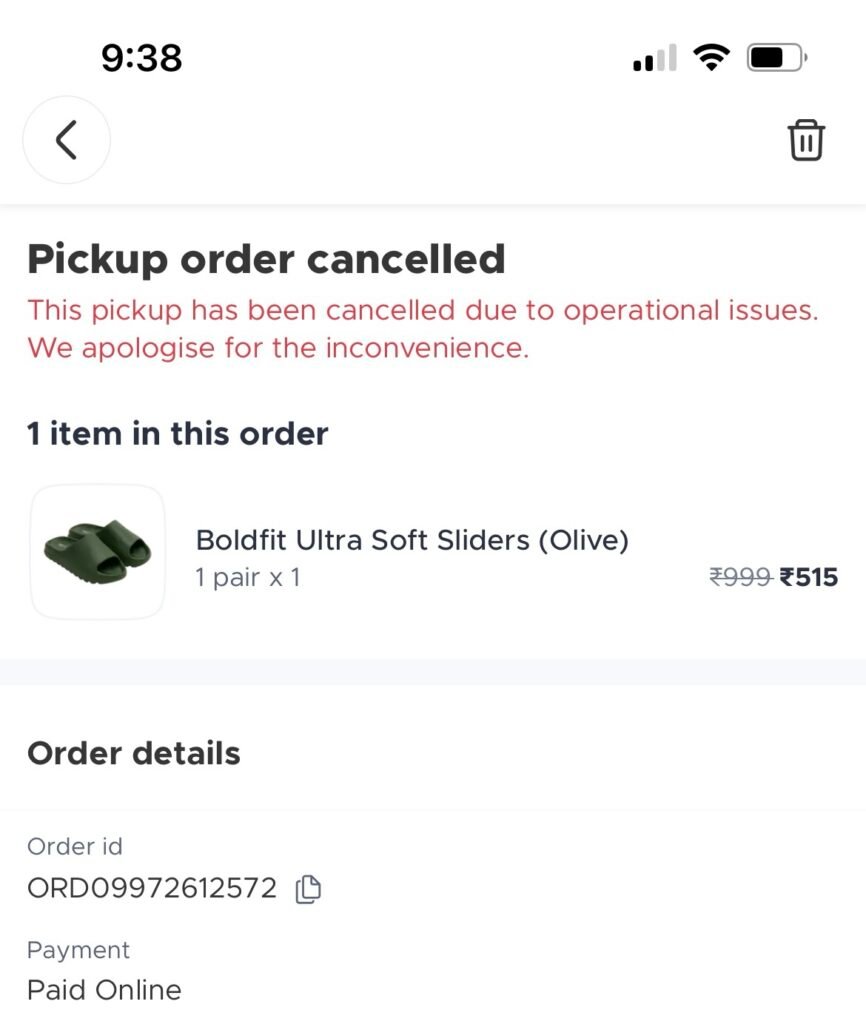Tap the "Paid Online" payment status
The height and width of the screenshot is (1024, 866).
point(104,990)
